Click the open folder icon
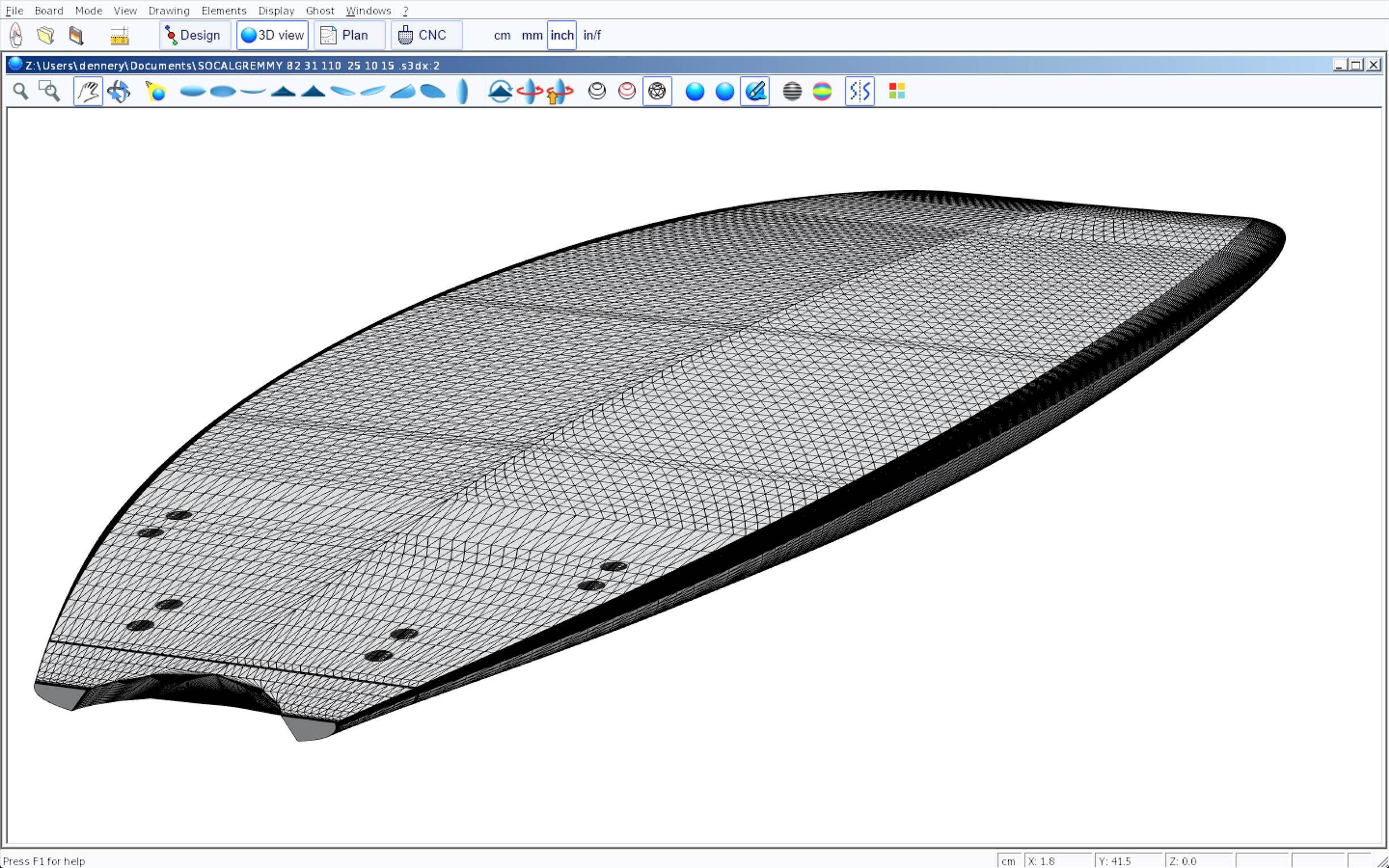The width and height of the screenshot is (1389, 868). point(46,36)
